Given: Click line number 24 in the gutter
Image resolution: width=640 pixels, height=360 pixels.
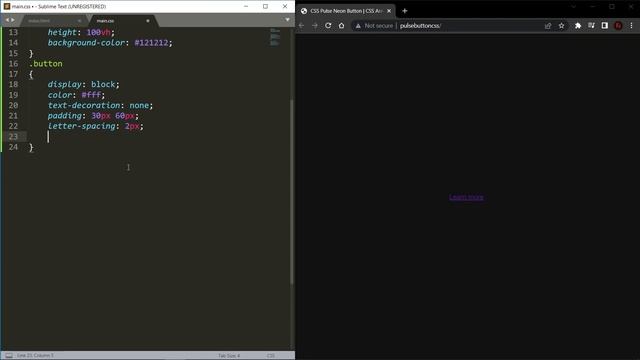Looking at the screenshot, I should [x=13, y=147].
